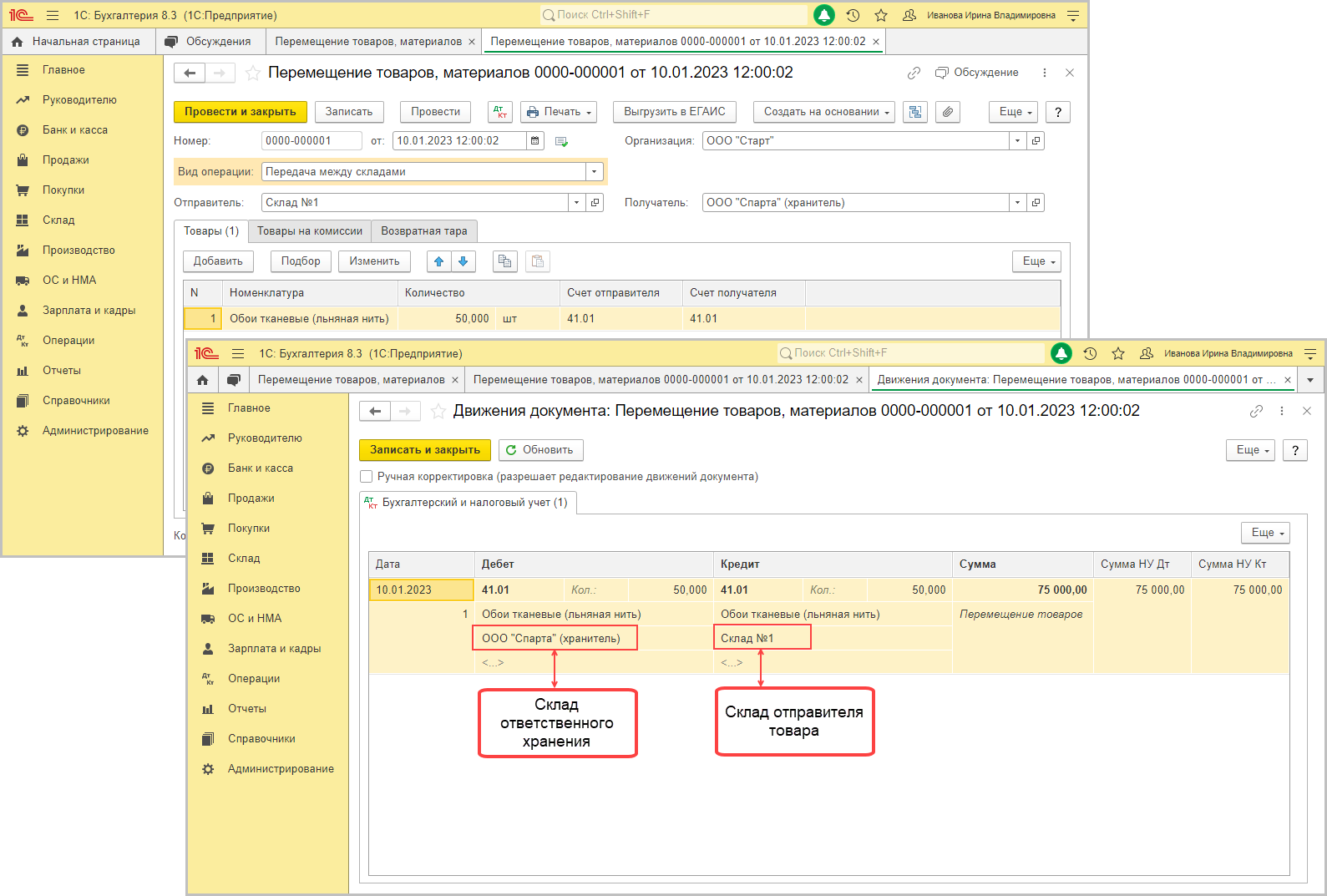The height and width of the screenshot is (896, 1327).
Task: Expand the Отправитель dropdown list
Action: 577,203
